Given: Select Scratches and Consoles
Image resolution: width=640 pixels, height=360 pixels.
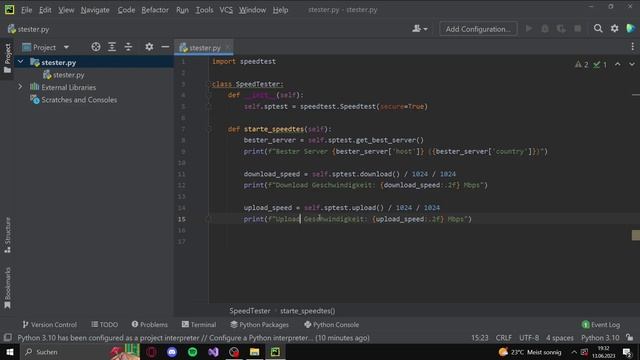Looking at the screenshot, I should (79, 100).
